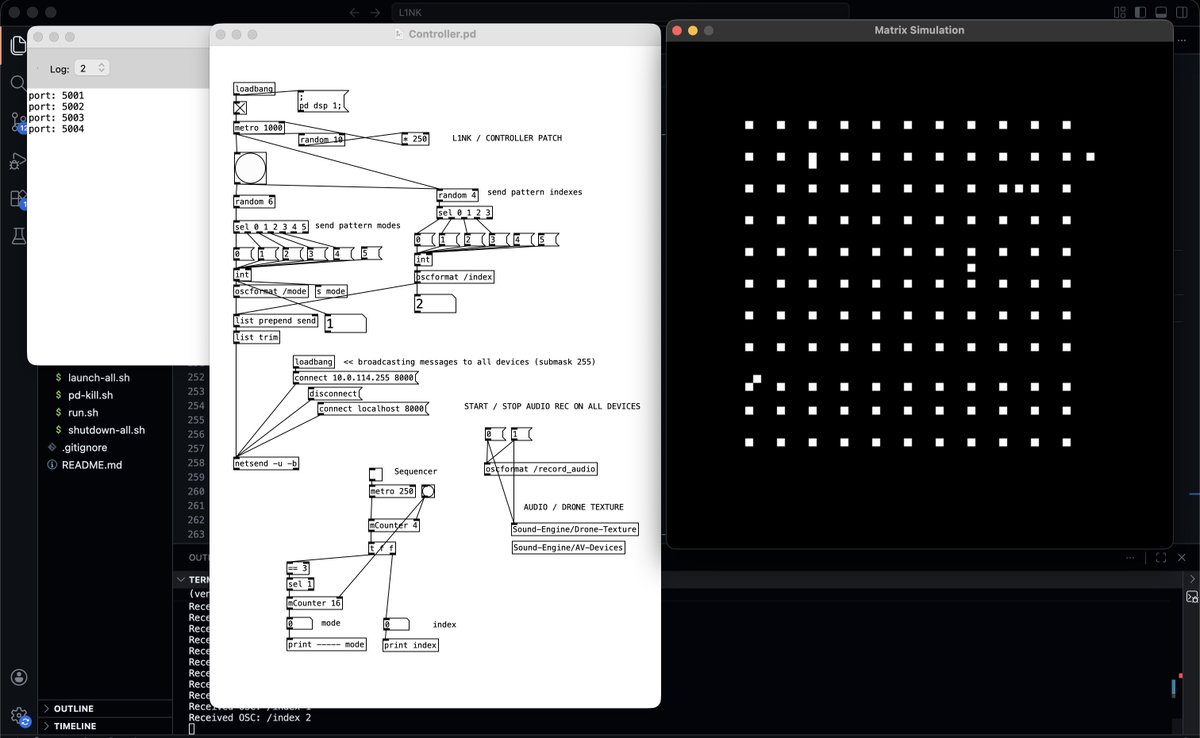Click message box 0 above oscformat /record_audio
Viewport: 1200px width, 738px height.
[494, 434]
